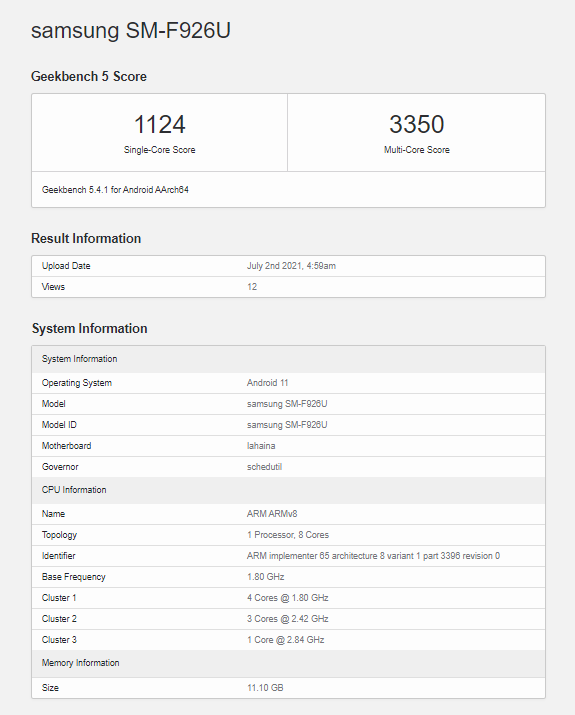Click the Geekbench 5.4.1 for Android AArch64 text
Viewport: 575px width, 715px height.
click(115, 190)
